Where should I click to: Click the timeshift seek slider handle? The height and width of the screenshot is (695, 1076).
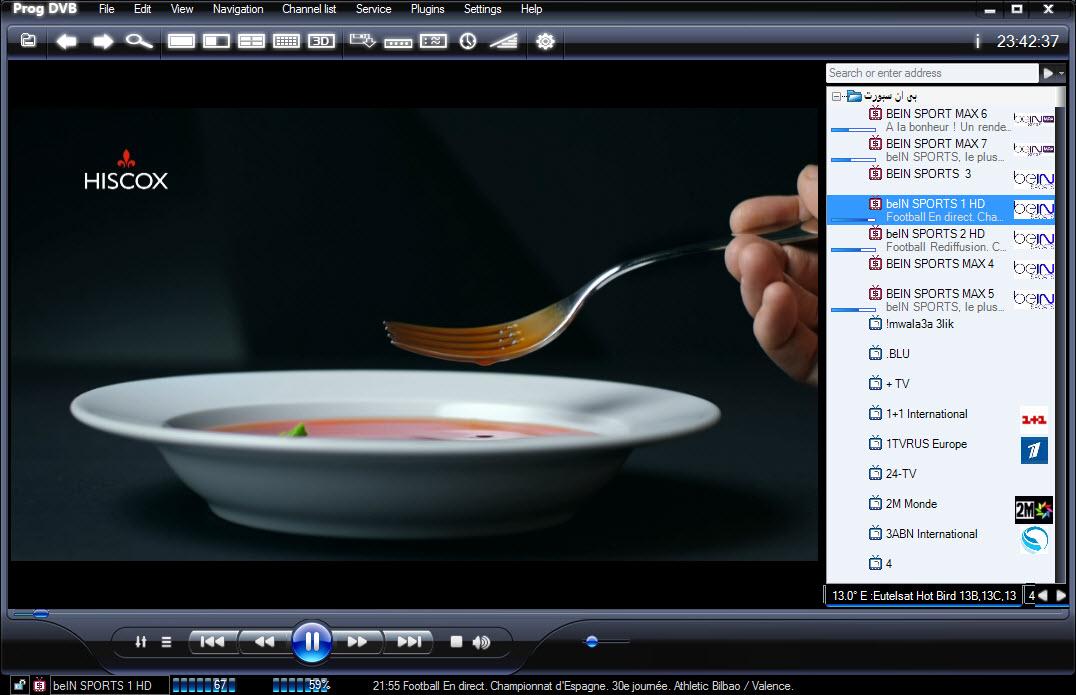tap(40, 613)
